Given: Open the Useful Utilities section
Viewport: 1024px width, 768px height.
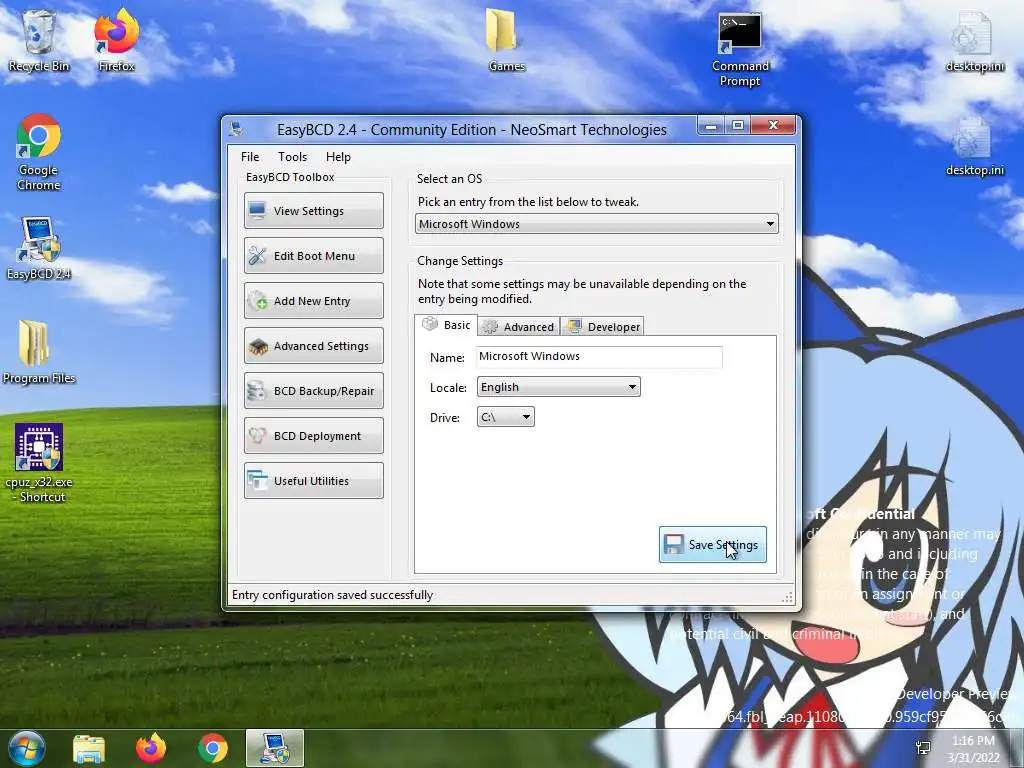Looking at the screenshot, I should pyautogui.click(x=313, y=481).
